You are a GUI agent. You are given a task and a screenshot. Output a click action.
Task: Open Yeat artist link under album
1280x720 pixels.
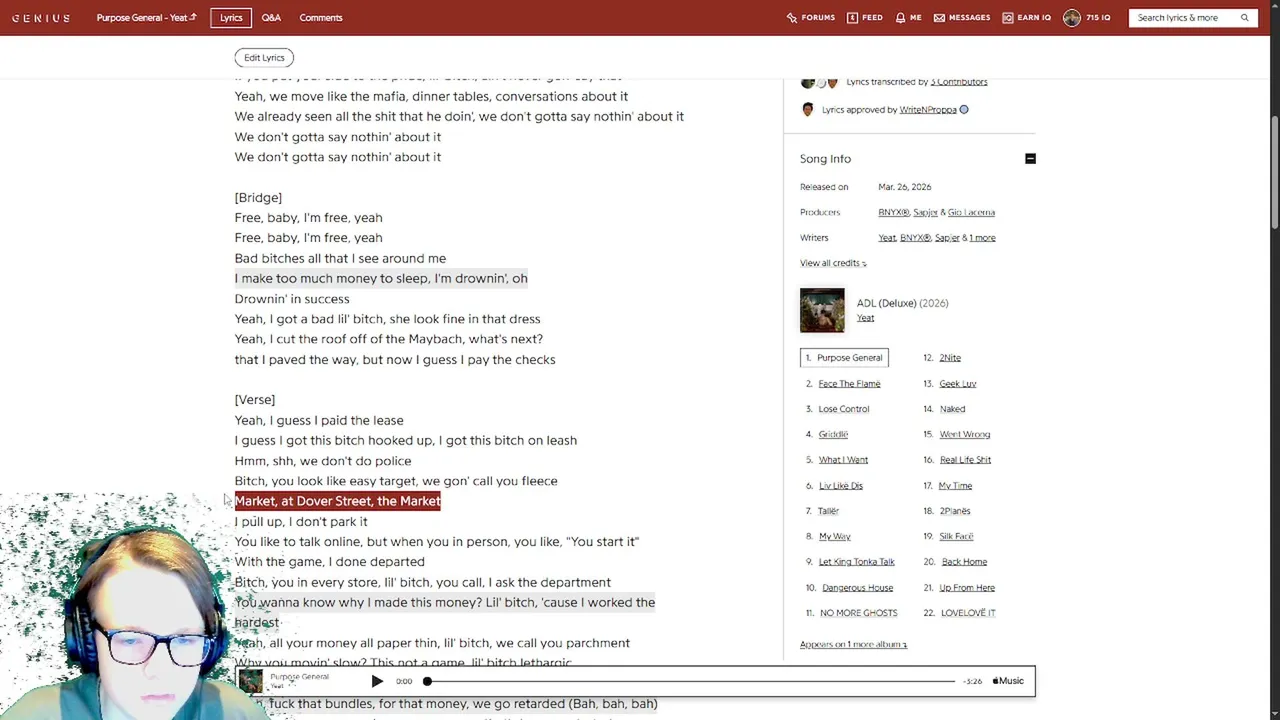coord(865,319)
